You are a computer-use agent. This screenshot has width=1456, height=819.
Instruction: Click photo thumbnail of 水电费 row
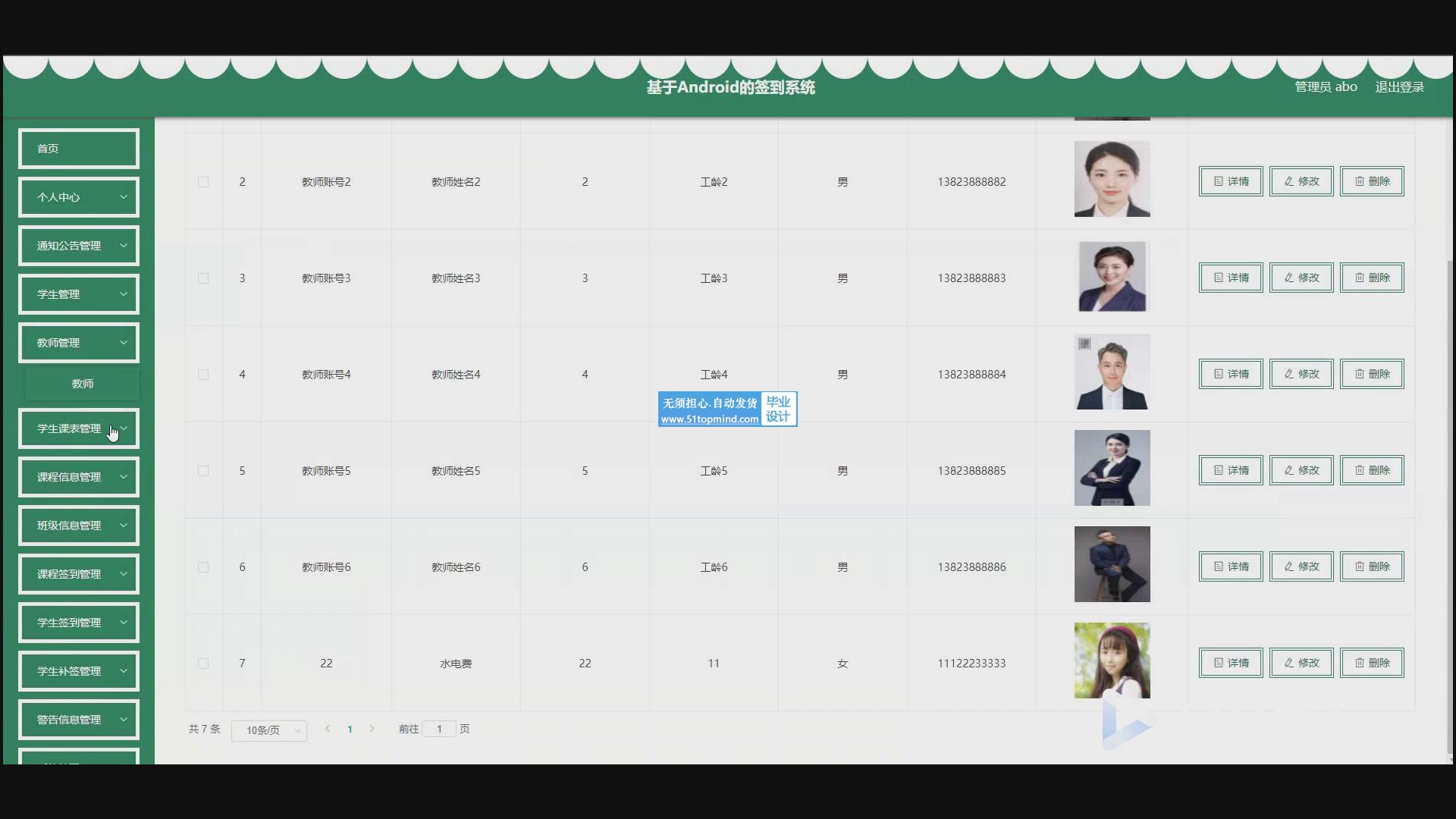(1112, 661)
